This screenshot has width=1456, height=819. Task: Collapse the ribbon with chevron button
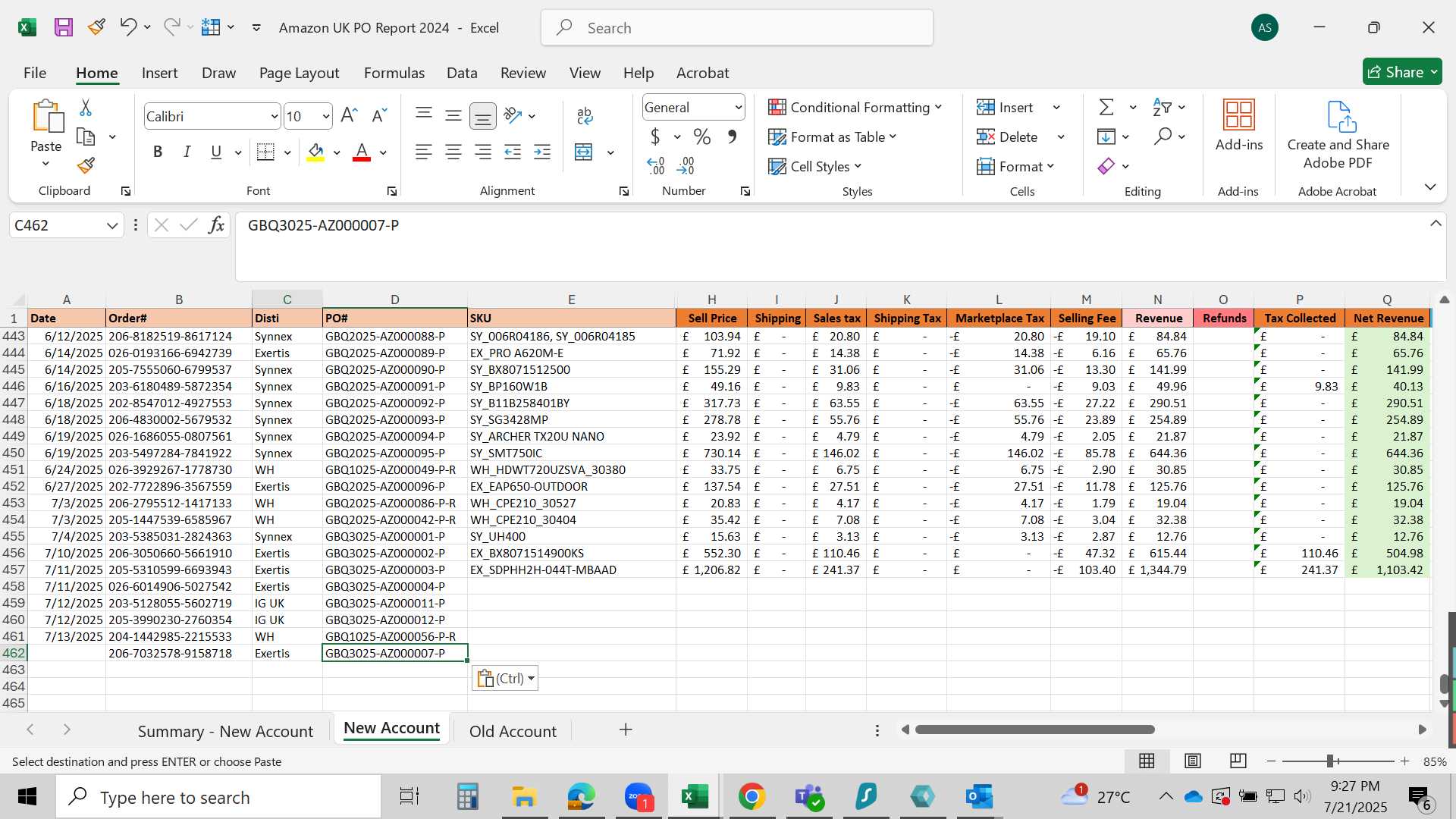click(x=1430, y=187)
